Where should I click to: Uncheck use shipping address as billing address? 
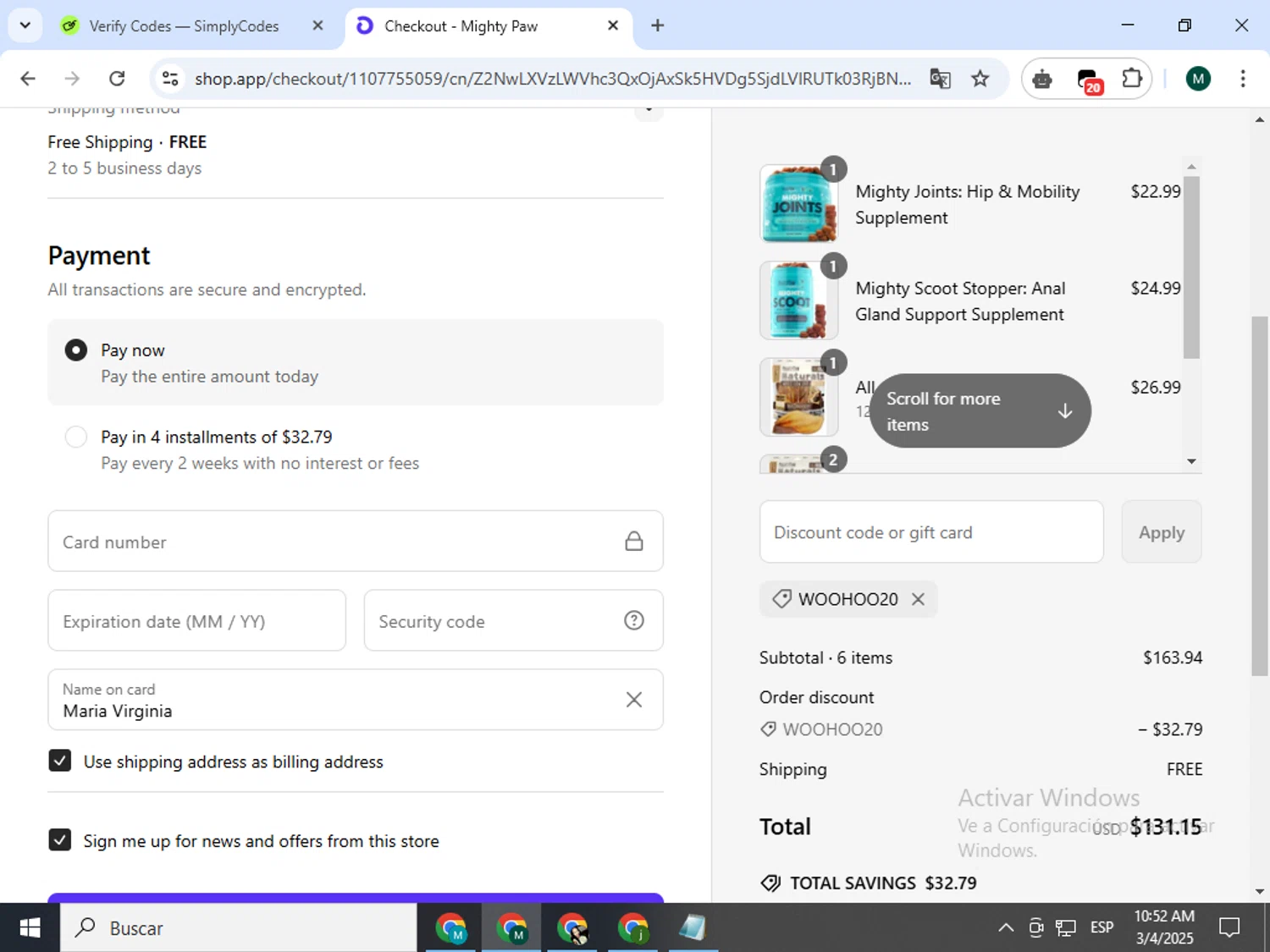pyautogui.click(x=60, y=761)
